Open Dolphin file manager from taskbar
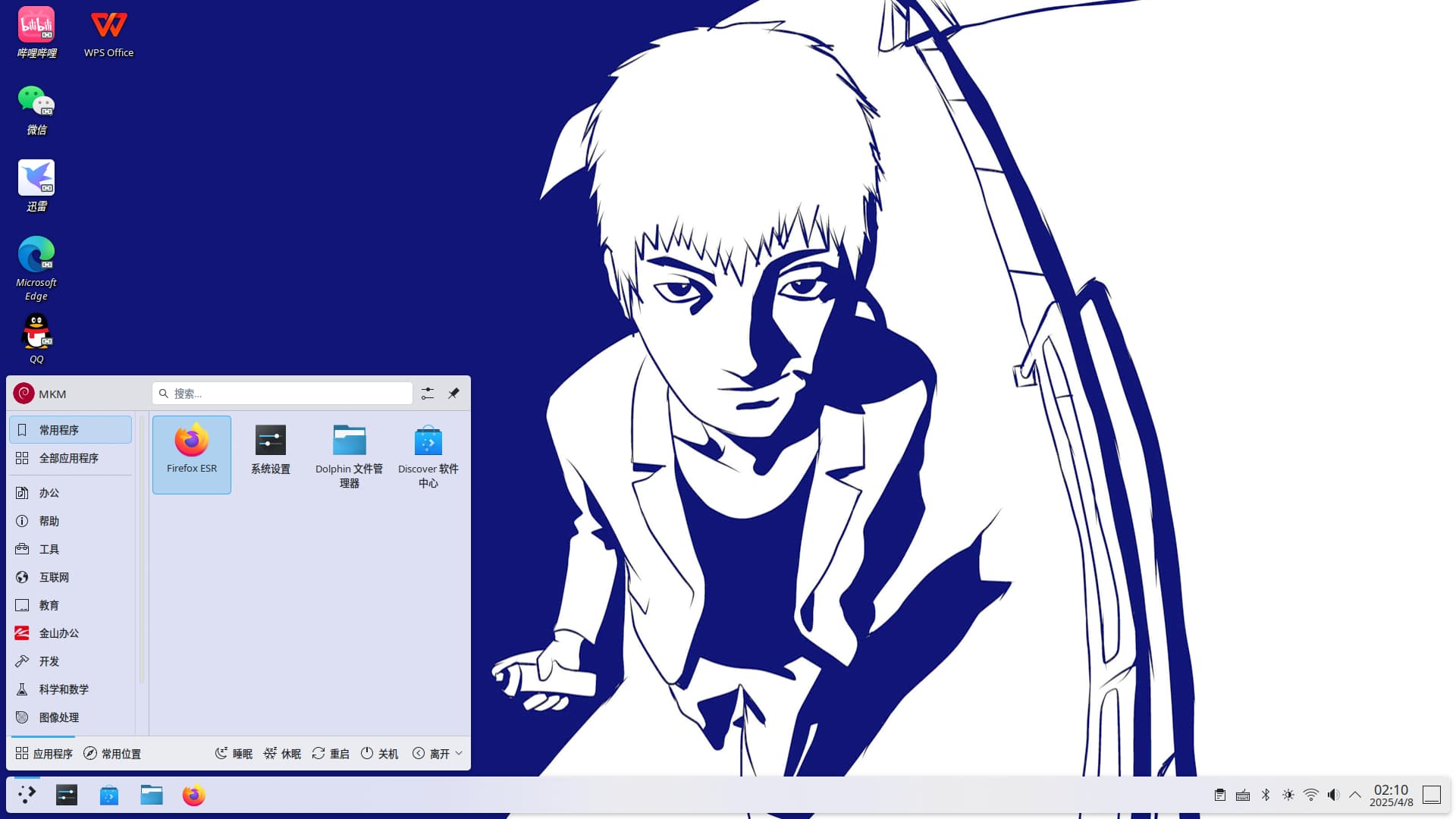The height and width of the screenshot is (819, 1456). (152, 795)
